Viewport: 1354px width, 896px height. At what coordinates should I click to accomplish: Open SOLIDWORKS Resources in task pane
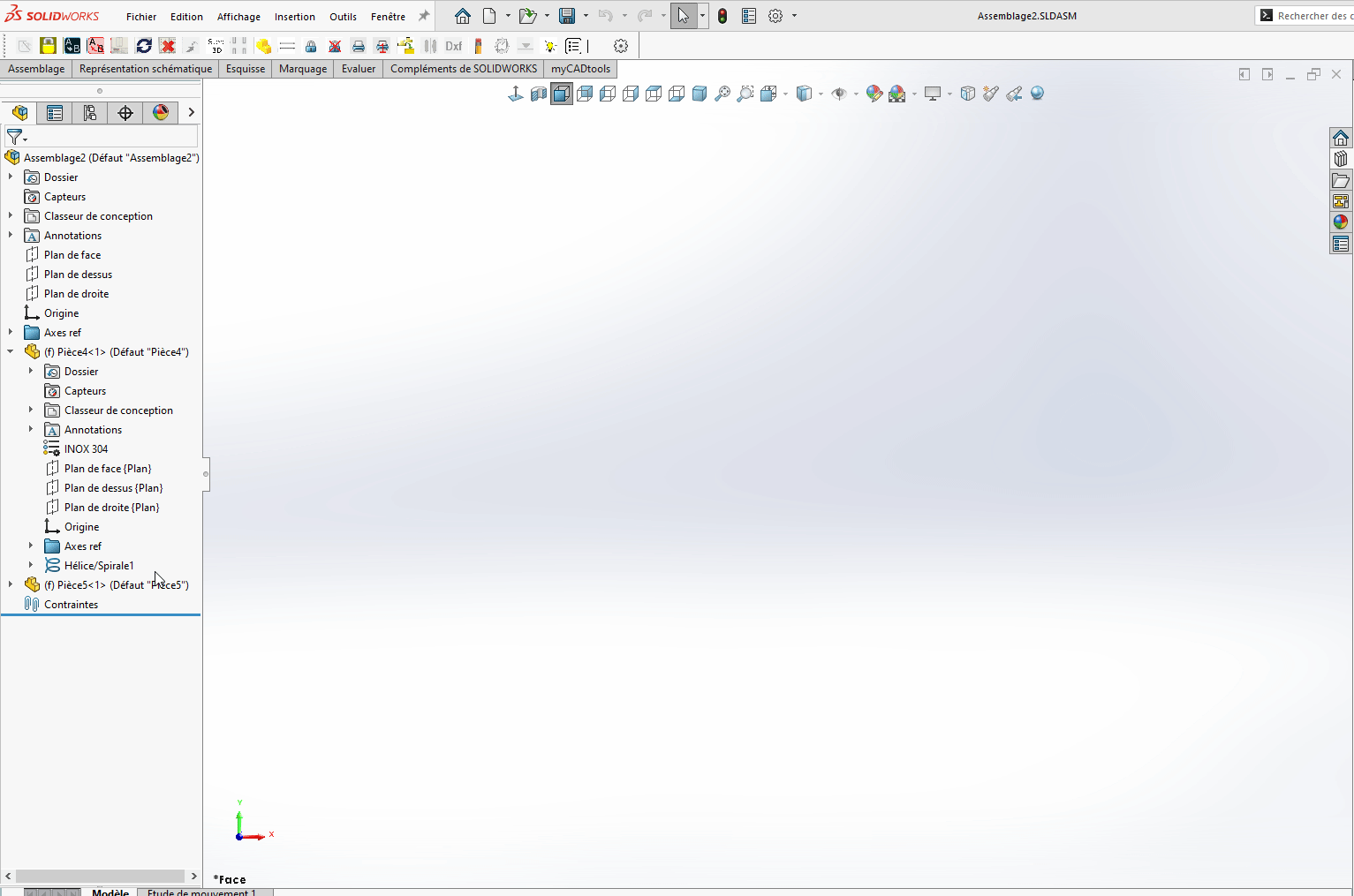[1341, 138]
